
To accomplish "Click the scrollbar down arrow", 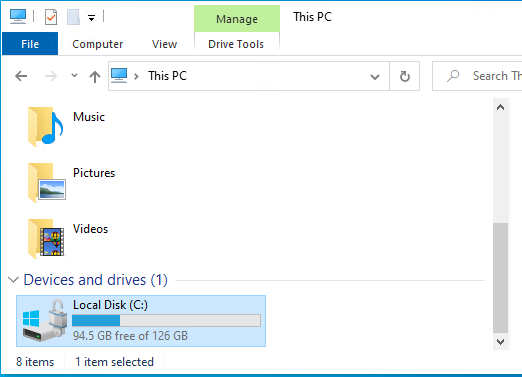I will tap(500, 342).
